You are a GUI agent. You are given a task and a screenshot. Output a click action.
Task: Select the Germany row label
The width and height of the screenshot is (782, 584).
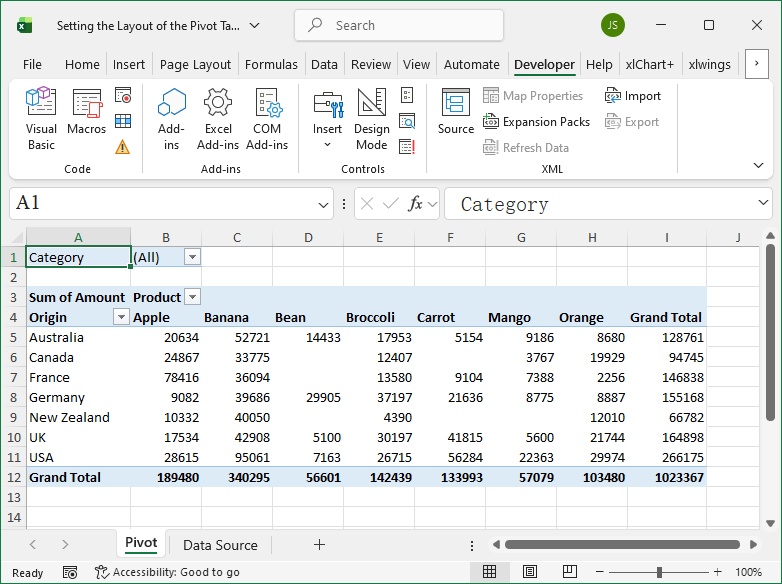(x=78, y=397)
